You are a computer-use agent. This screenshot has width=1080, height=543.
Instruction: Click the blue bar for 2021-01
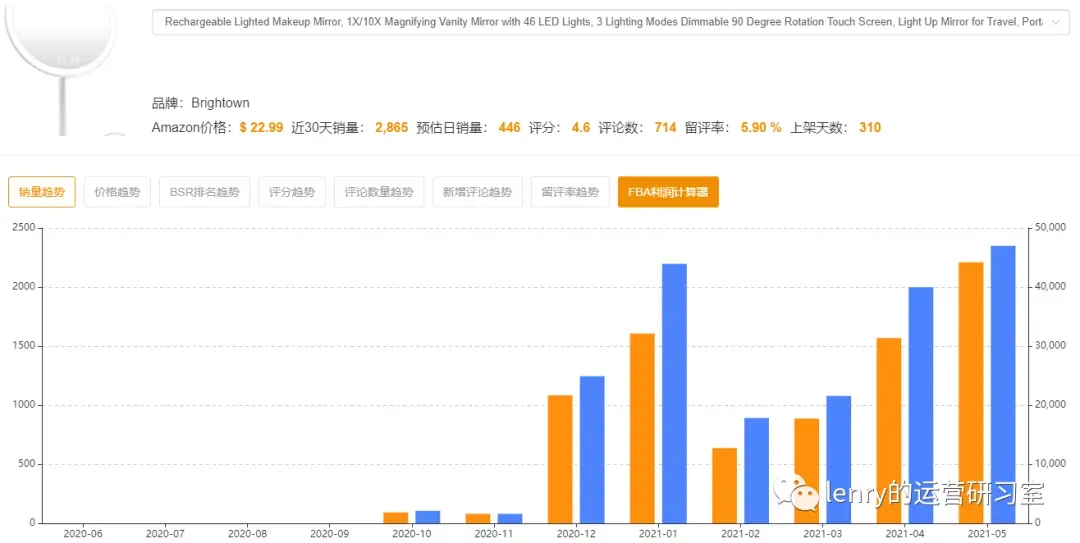pos(674,393)
